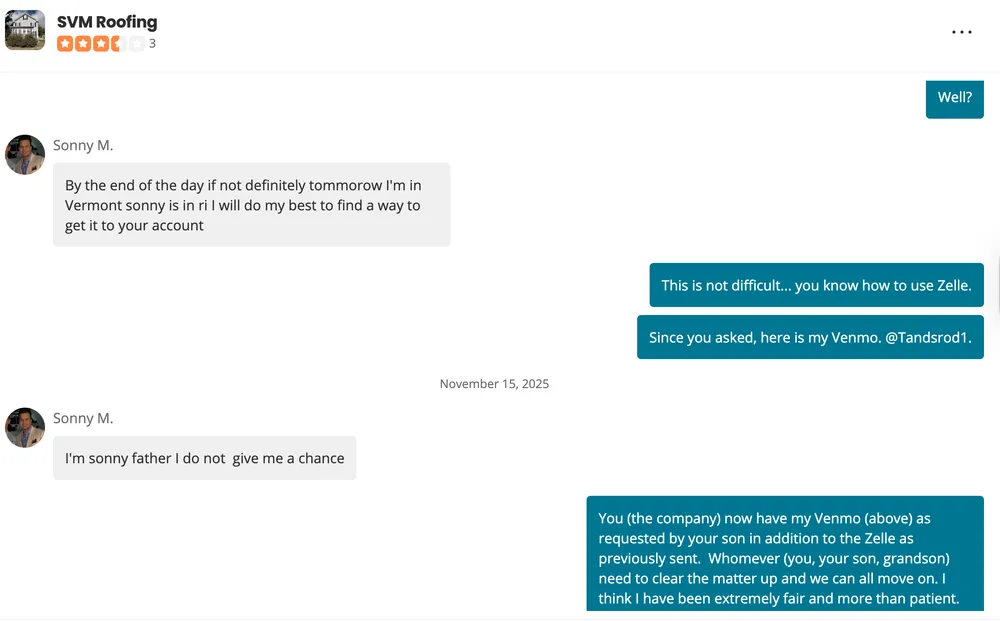This screenshot has width=1000, height=621.
Task: Click the first star in the rating
Action: pos(65,44)
